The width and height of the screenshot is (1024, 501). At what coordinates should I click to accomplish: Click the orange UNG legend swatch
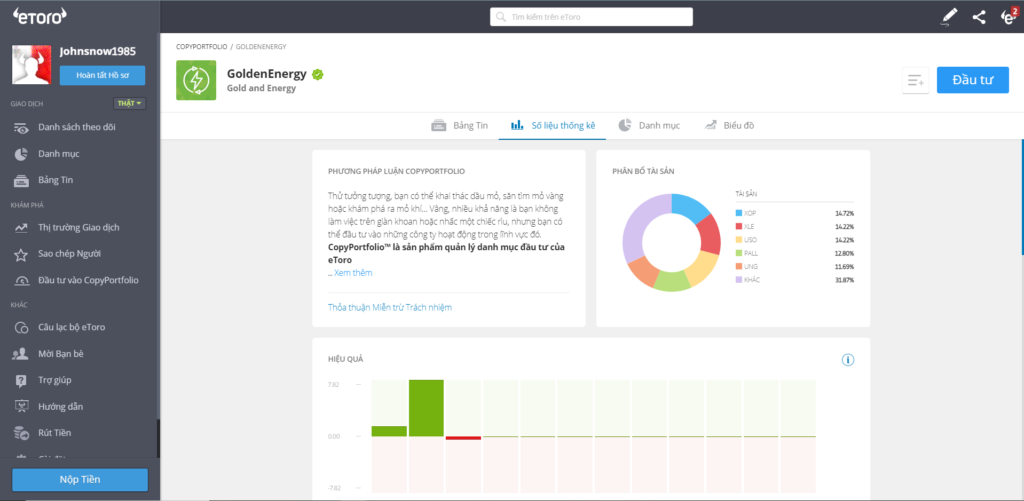click(739, 267)
